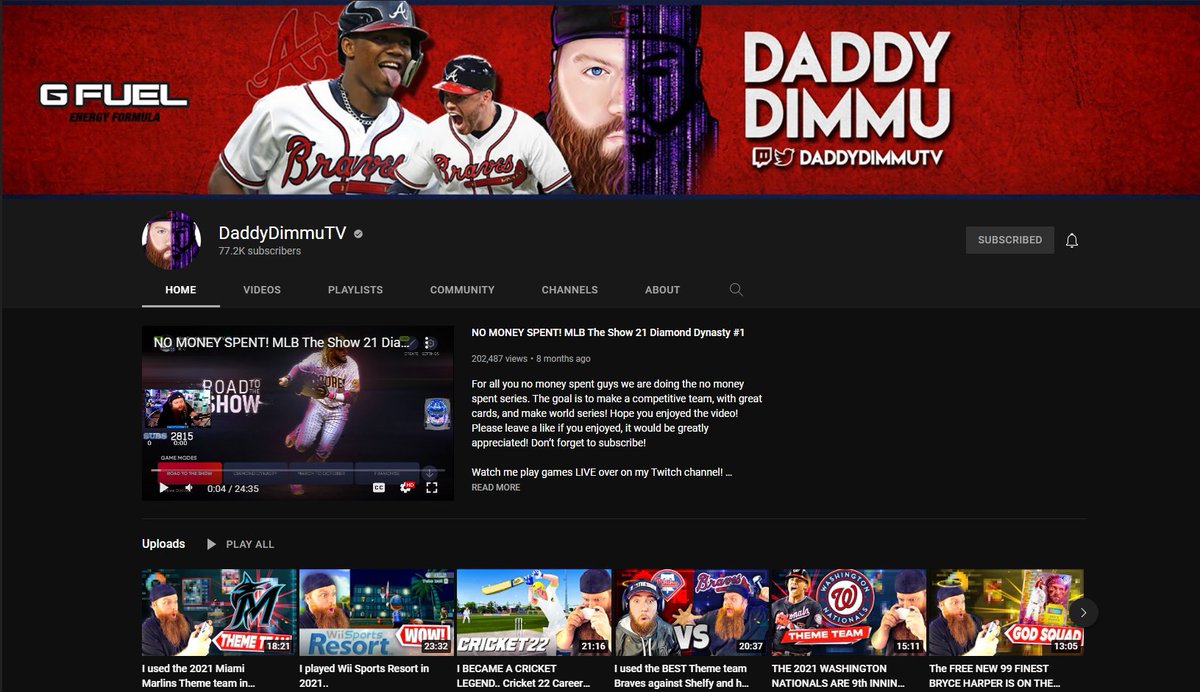Open the PLAYLISTS tab
Viewport: 1200px width, 692px height.
coord(355,290)
